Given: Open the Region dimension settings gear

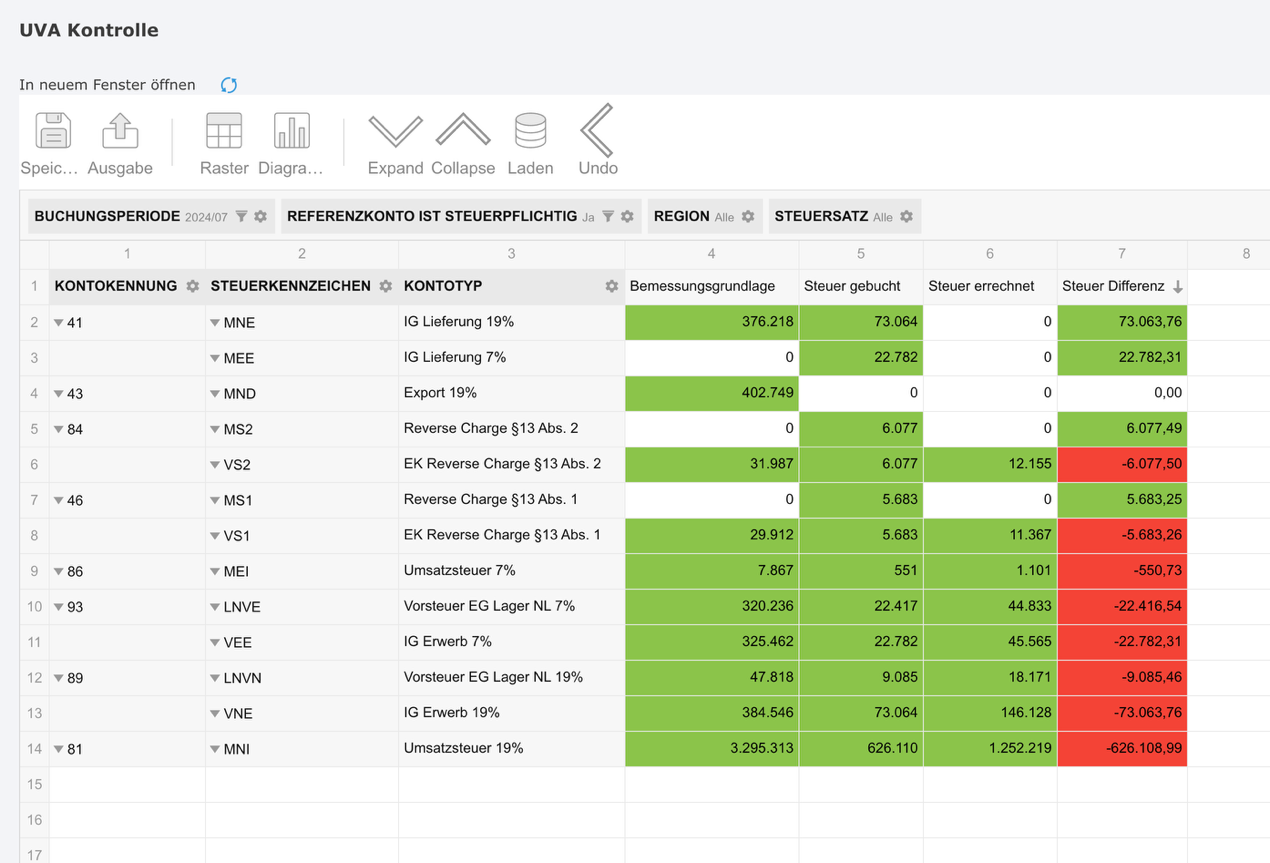Looking at the screenshot, I should coord(748,217).
